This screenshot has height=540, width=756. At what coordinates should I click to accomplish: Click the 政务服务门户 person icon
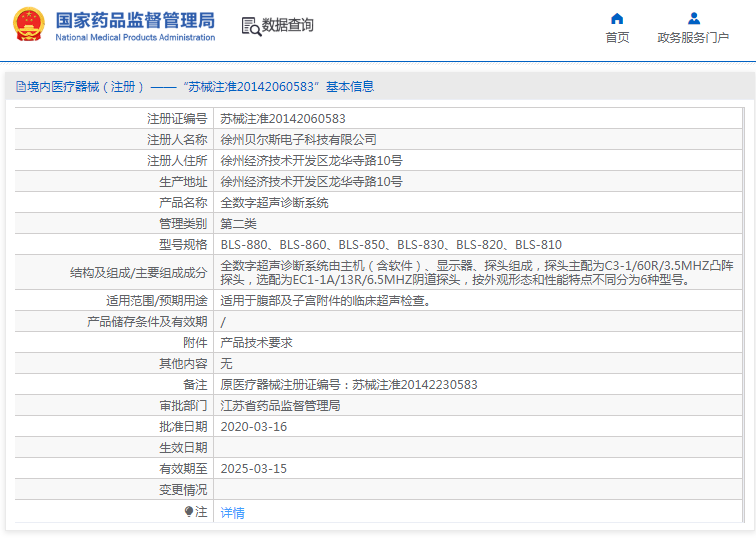coord(693,18)
